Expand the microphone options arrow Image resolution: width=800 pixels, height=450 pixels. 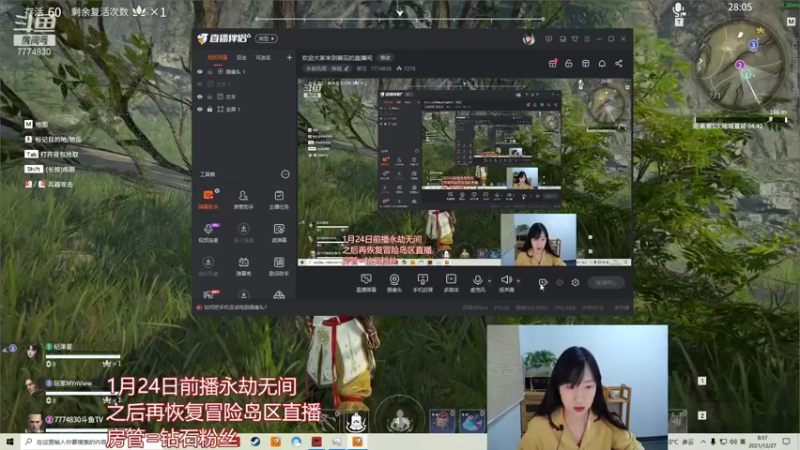[489, 281]
